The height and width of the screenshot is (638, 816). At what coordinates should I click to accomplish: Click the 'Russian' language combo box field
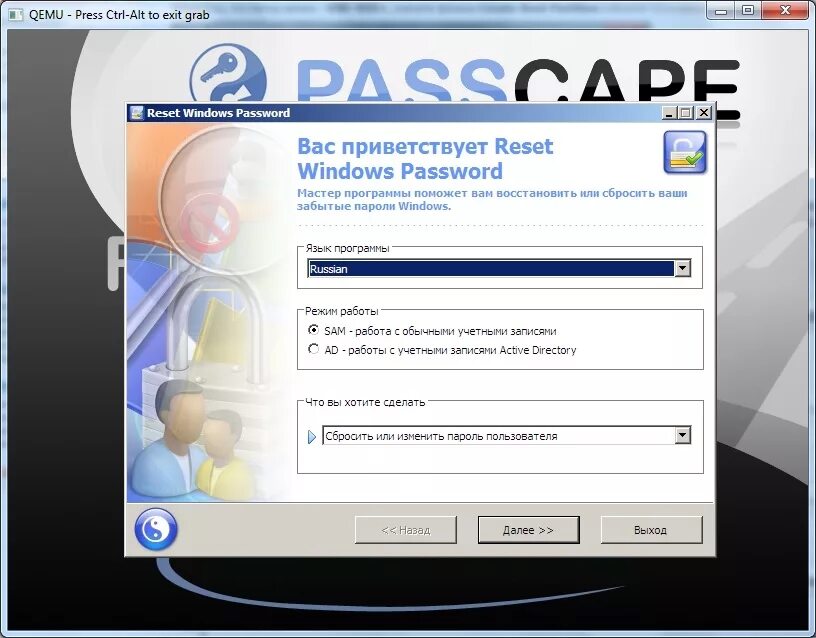(499, 269)
